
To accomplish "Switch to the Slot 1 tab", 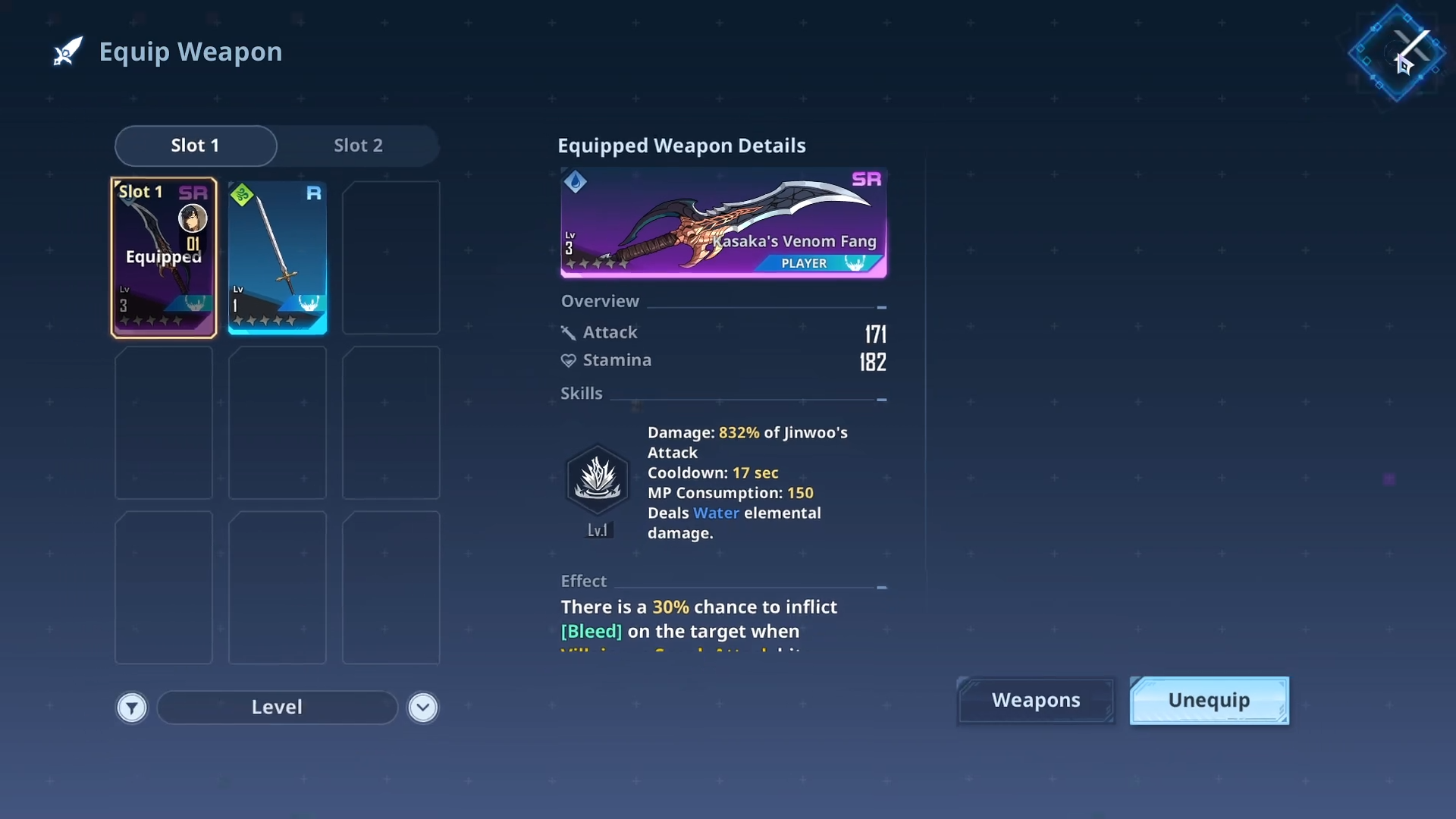I will [196, 146].
